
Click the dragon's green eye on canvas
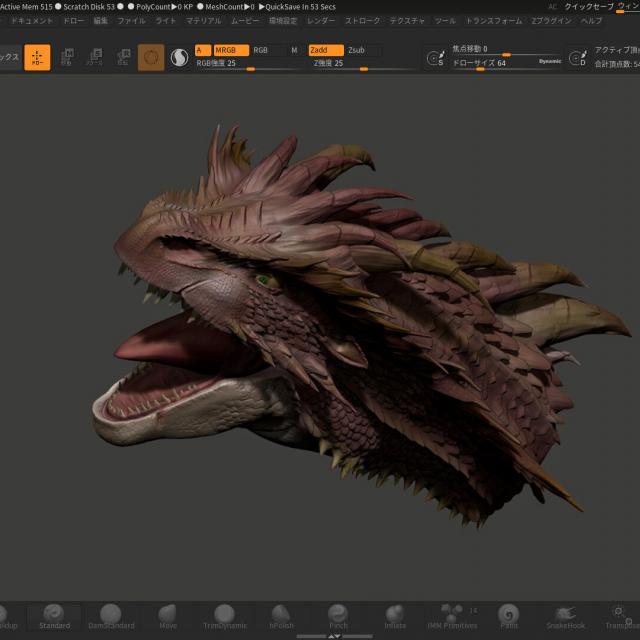pos(263,281)
